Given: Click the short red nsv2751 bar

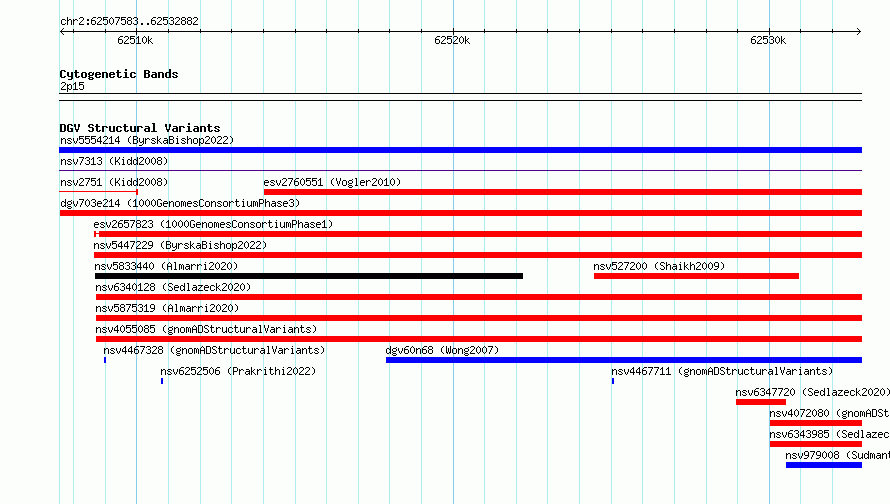Looking at the screenshot, I should pos(99,192).
